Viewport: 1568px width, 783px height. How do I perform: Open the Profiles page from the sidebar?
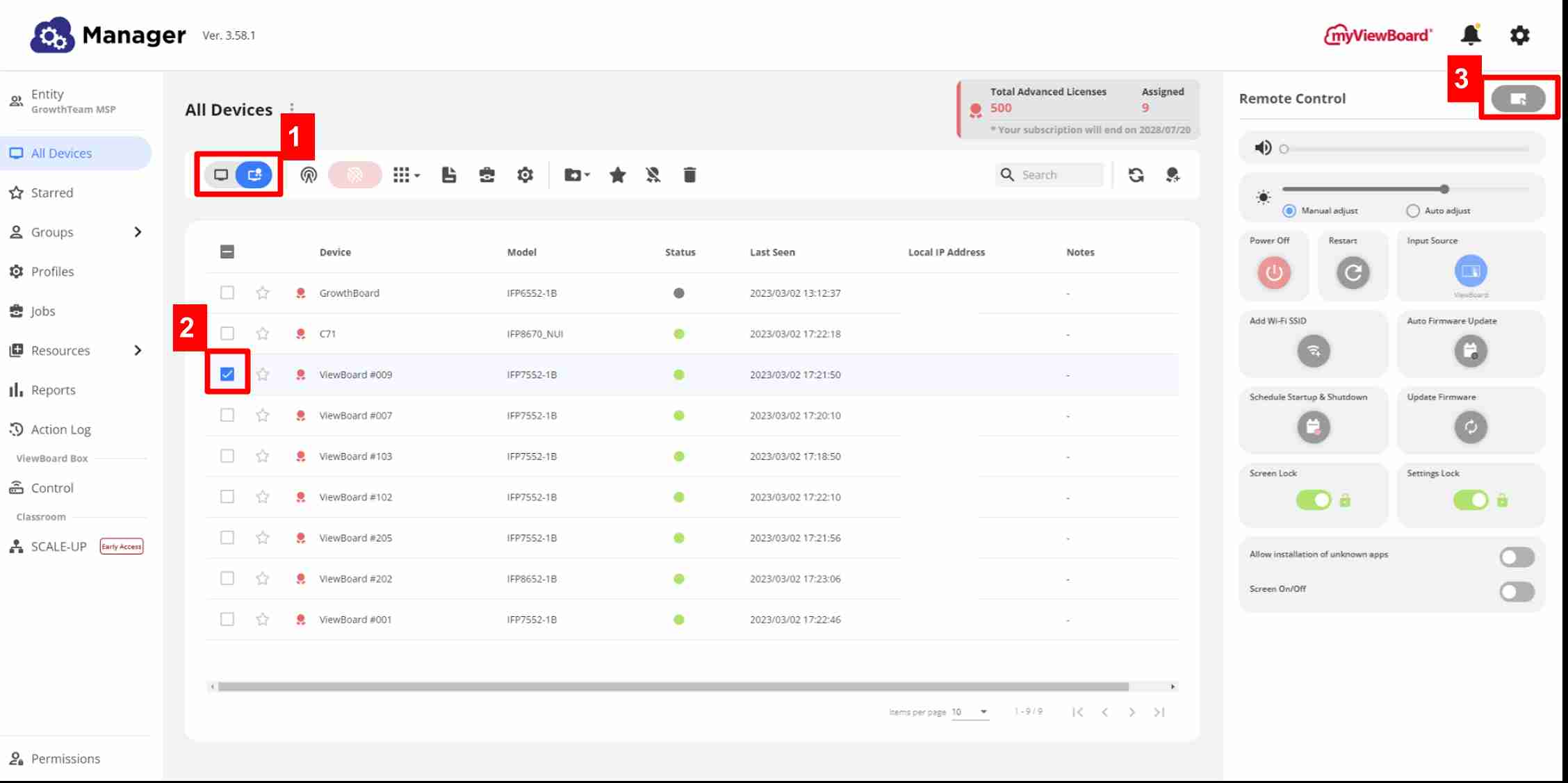52,272
